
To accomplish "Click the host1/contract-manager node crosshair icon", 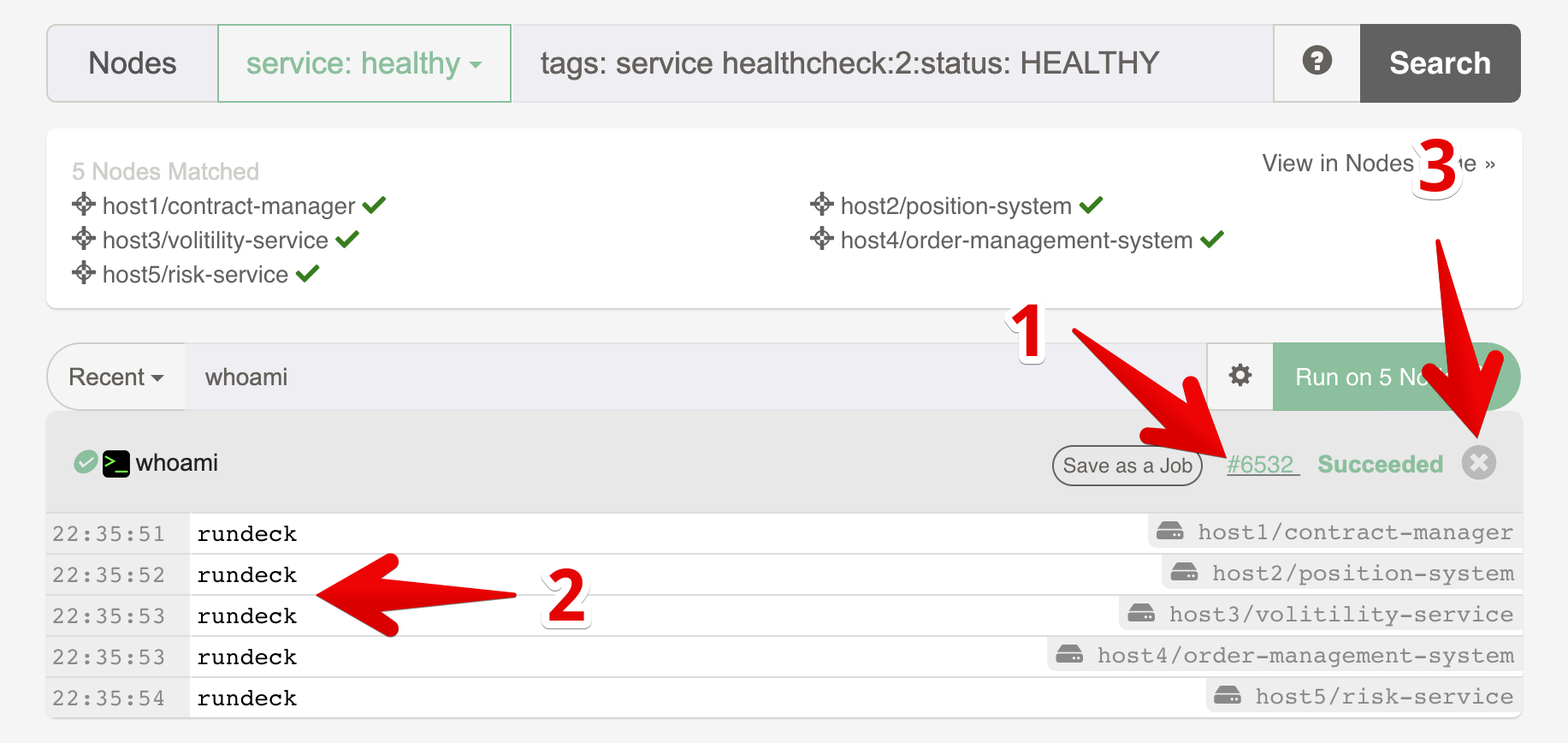I will click(x=84, y=205).
